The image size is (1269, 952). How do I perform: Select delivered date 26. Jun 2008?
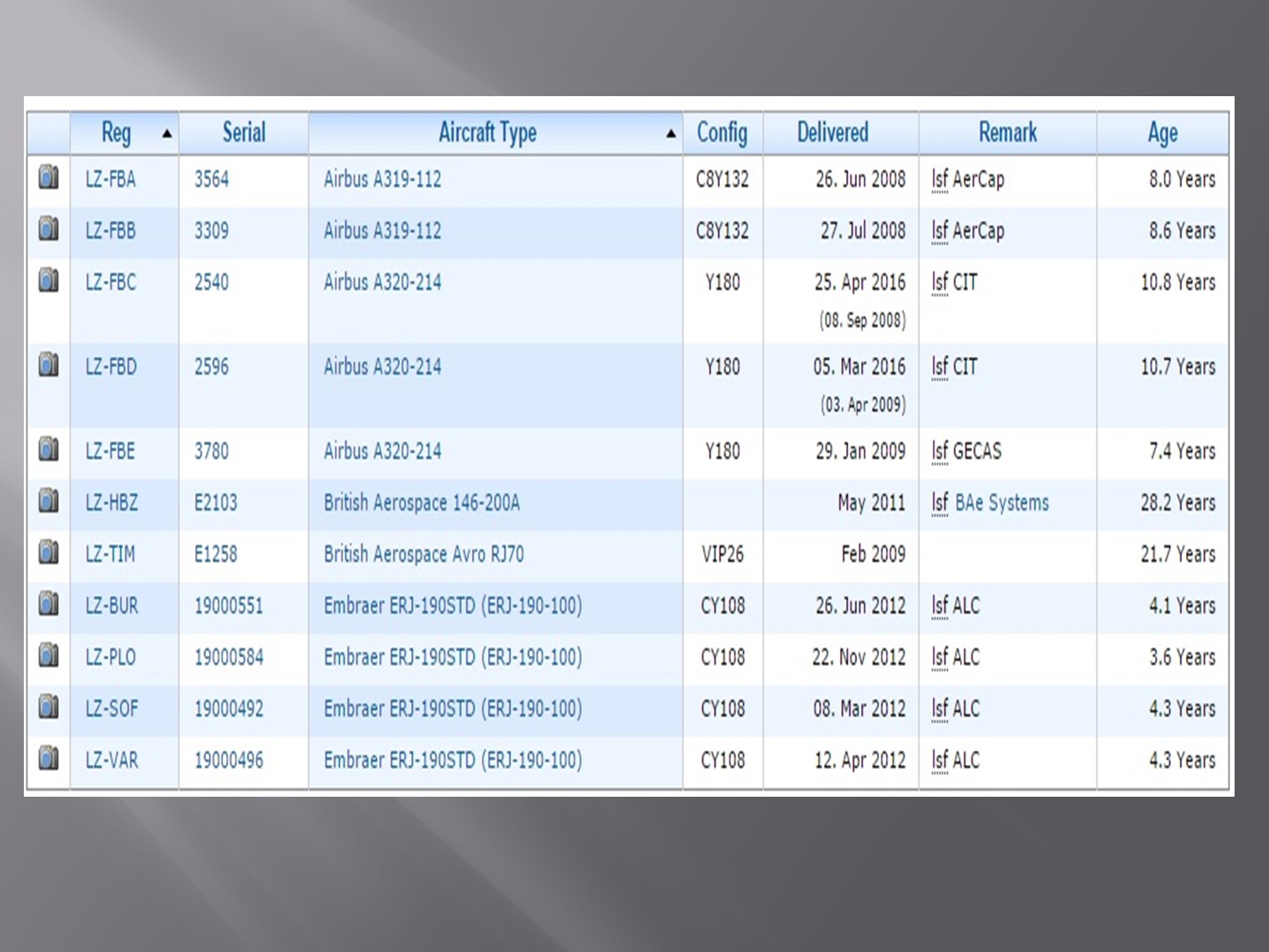pos(860,179)
